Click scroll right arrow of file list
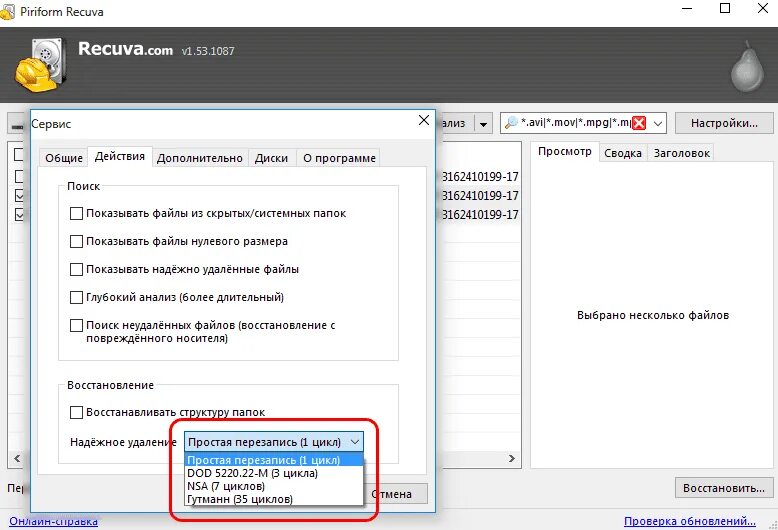This screenshot has height=530, width=778. tap(512, 459)
